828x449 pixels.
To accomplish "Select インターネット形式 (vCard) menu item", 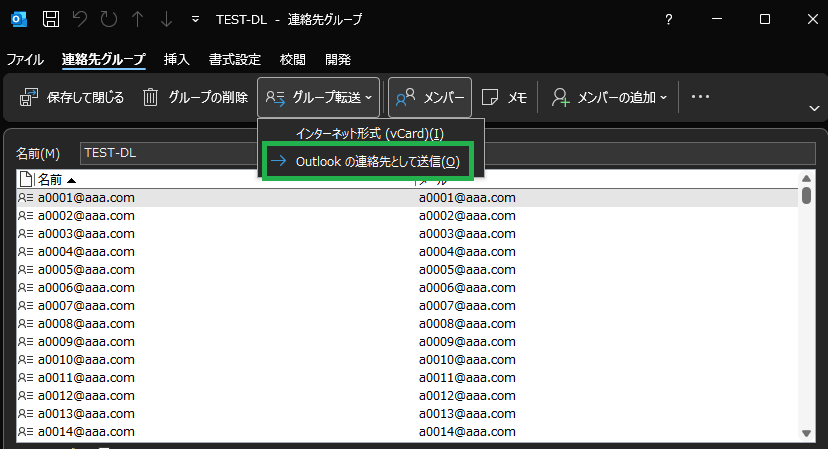I will (x=370, y=134).
